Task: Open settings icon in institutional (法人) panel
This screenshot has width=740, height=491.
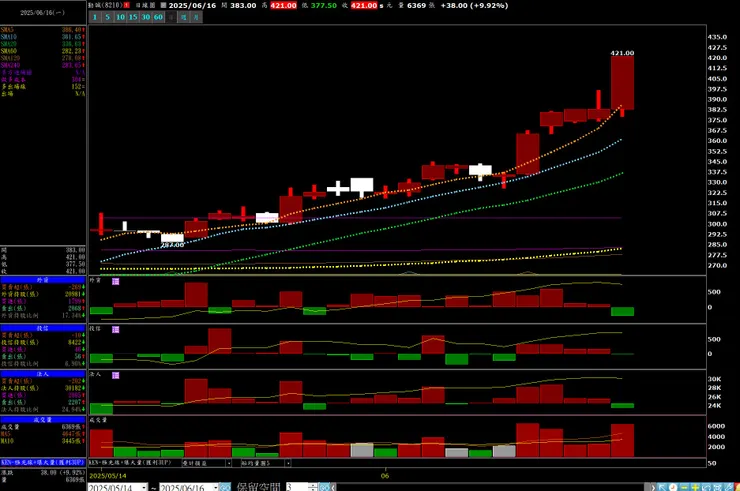Action: 116,375
